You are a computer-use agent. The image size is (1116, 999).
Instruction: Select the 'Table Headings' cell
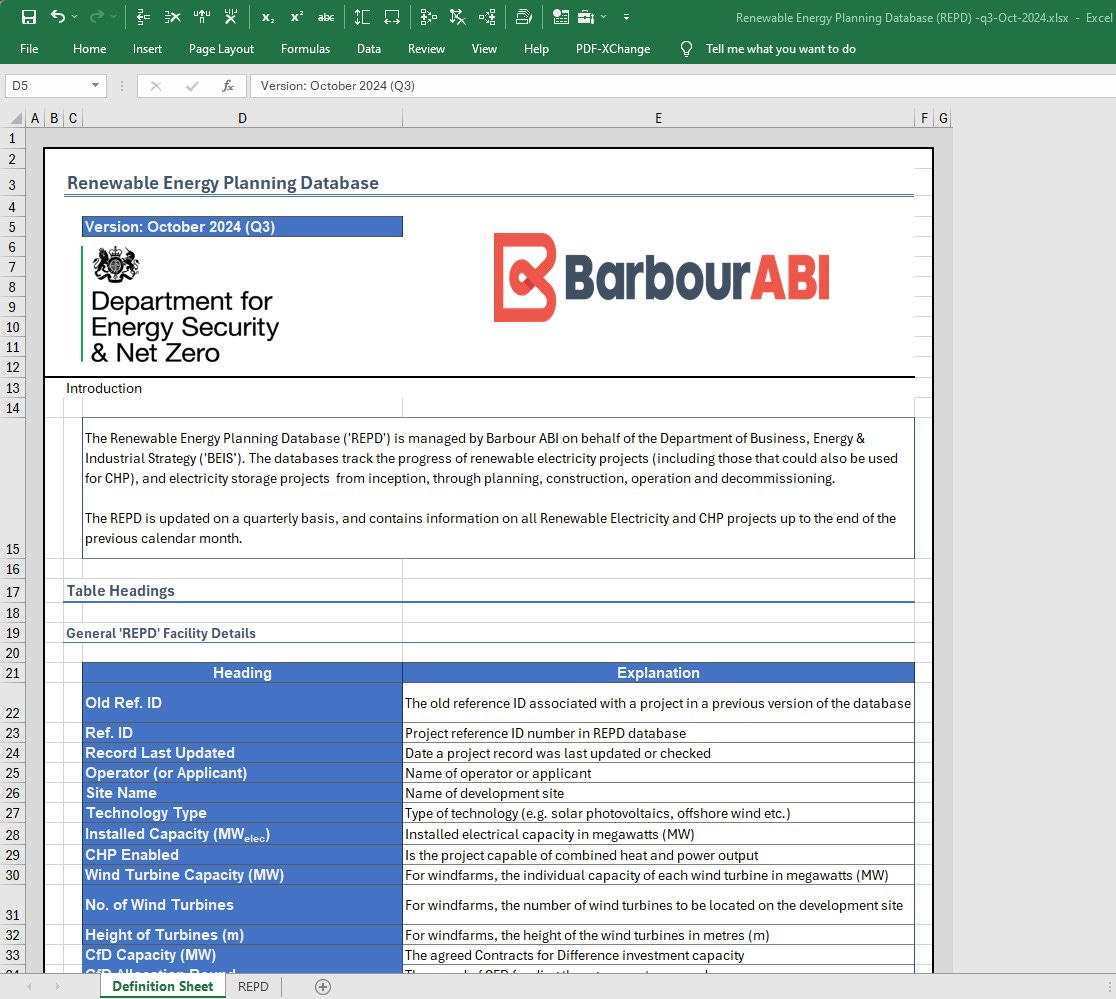(120, 591)
